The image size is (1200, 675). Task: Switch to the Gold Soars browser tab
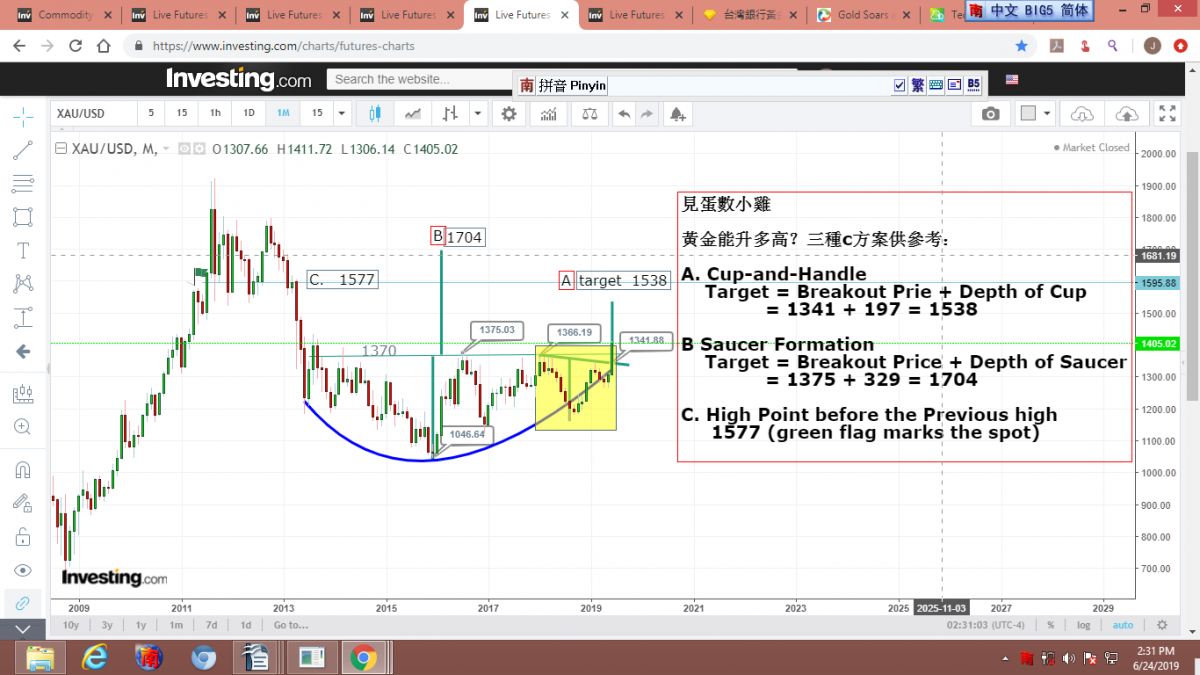[x=863, y=15]
